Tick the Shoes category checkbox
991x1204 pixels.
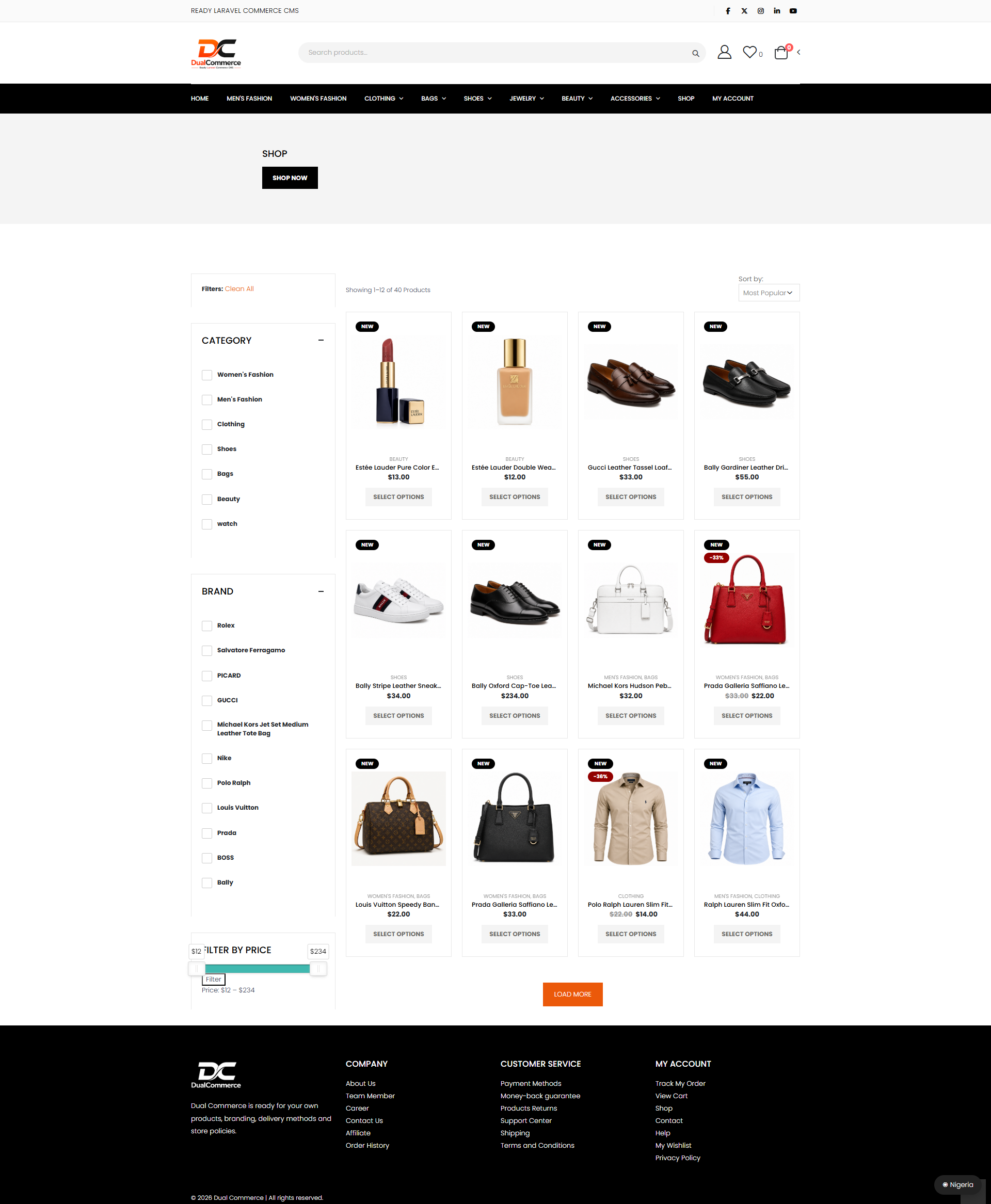pyautogui.click(x=206, y=449)
